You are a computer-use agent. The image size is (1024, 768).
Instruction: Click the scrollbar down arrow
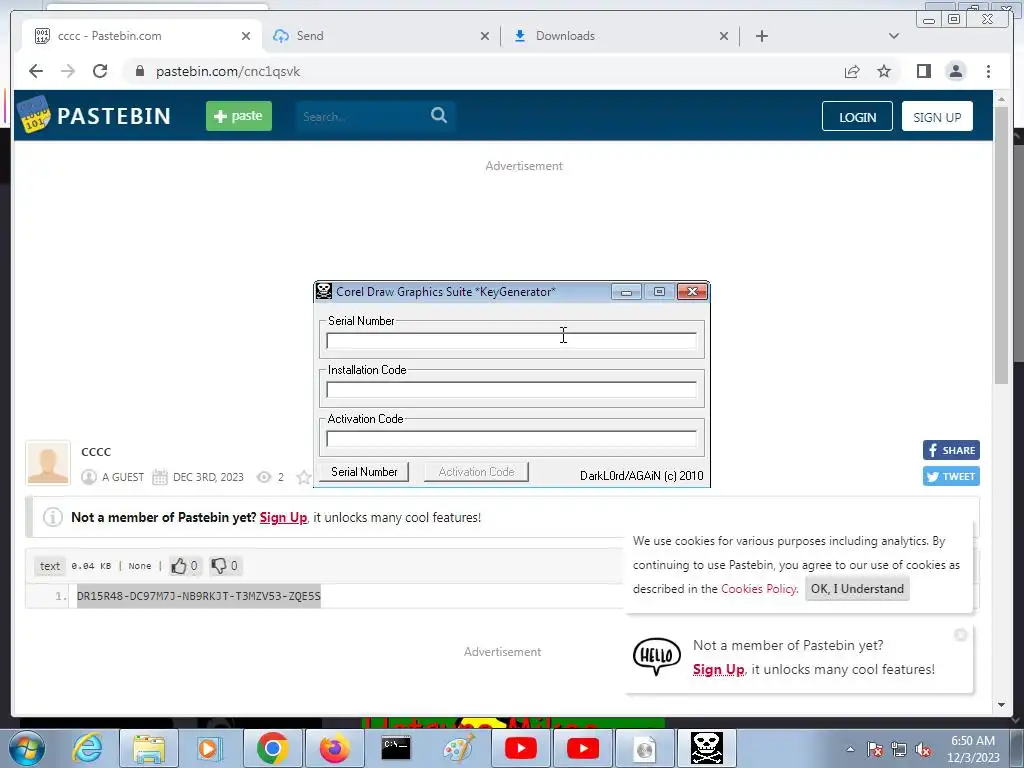click(x=1001, y=705)
